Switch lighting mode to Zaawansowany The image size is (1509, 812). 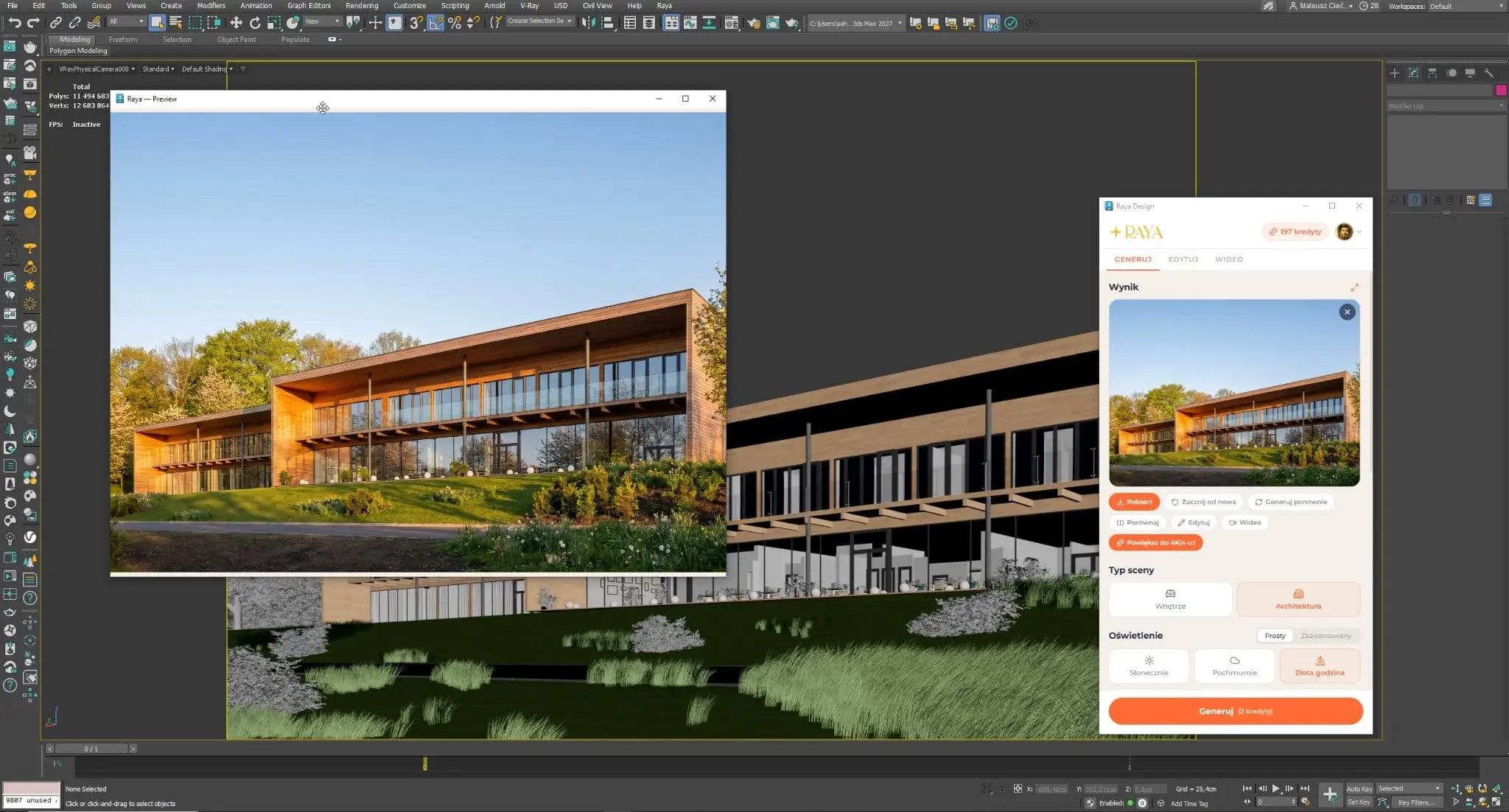coord(1326,636)
